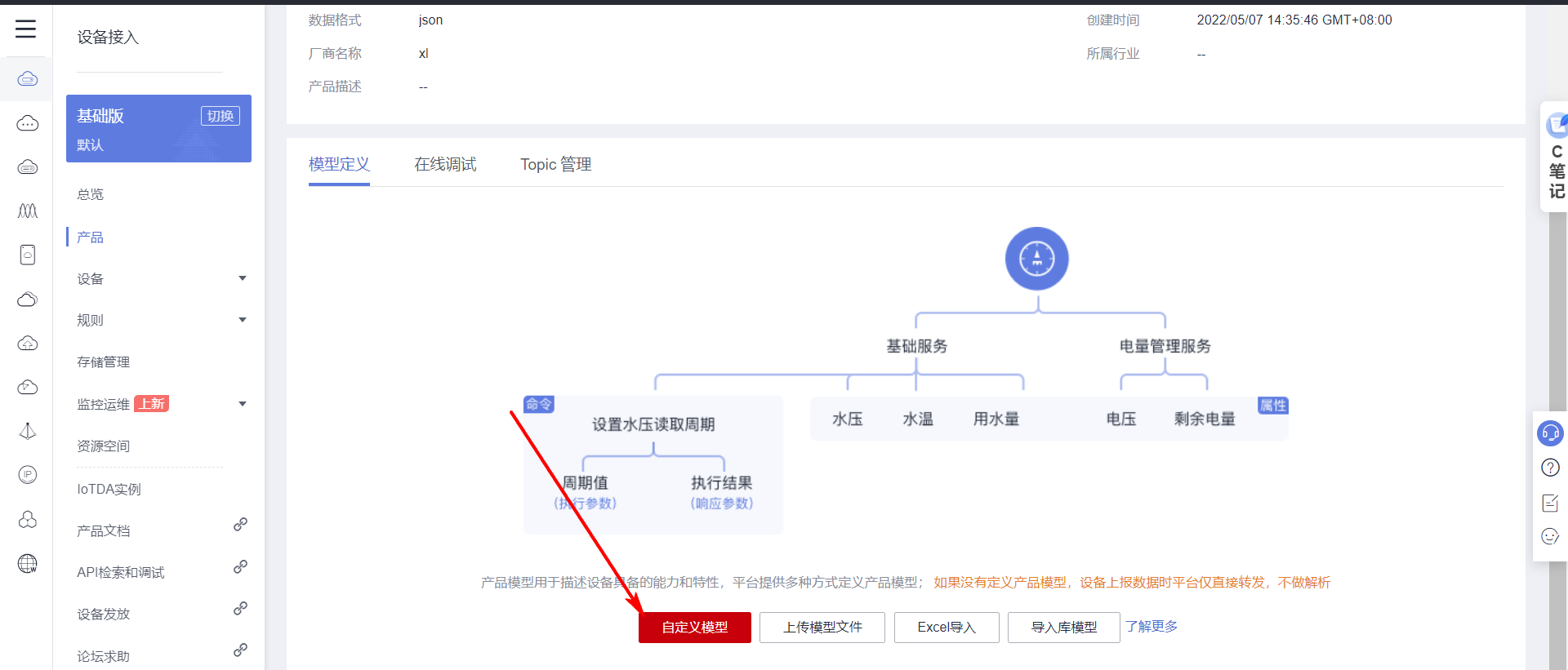Expand the 规则 submenu arrow

click(243, 320)
